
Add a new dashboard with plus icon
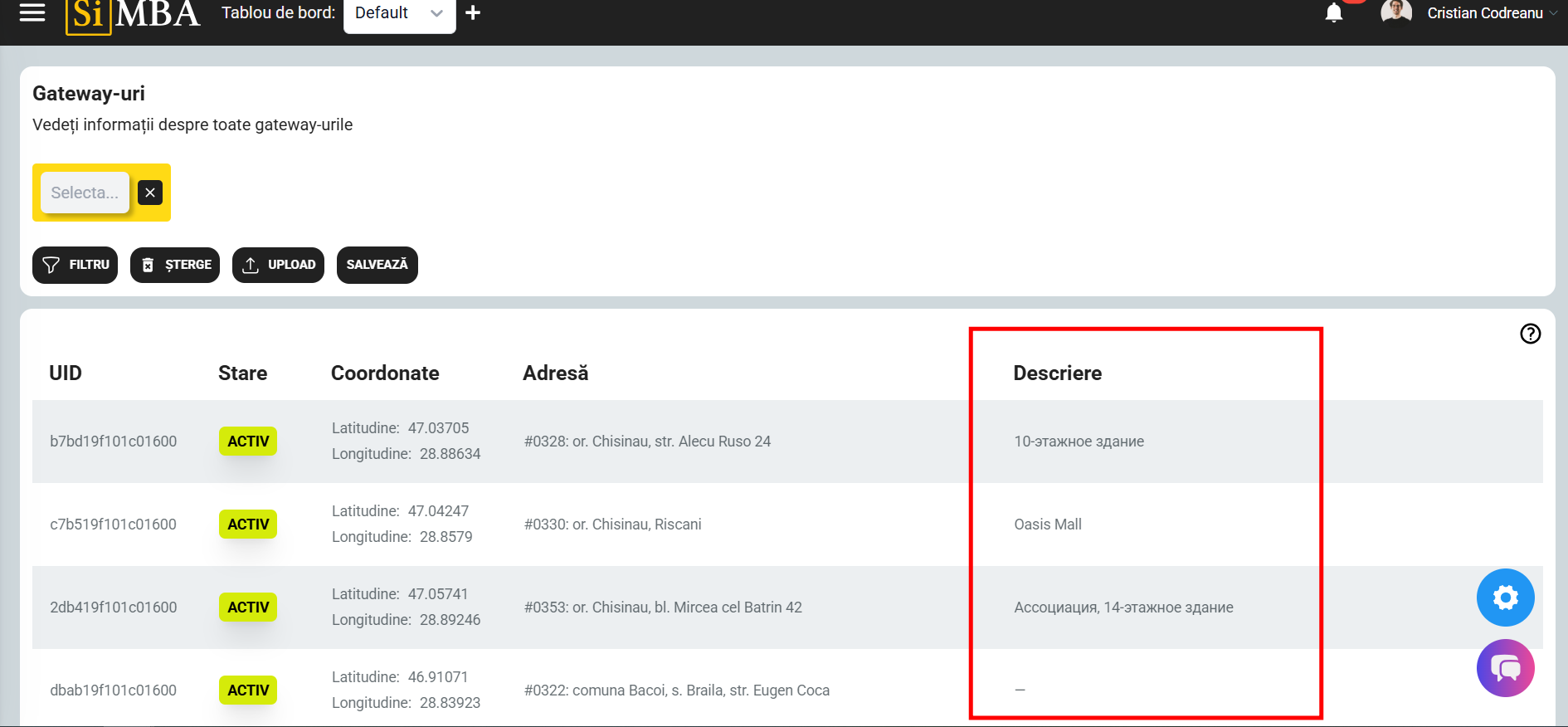(473, 12)
